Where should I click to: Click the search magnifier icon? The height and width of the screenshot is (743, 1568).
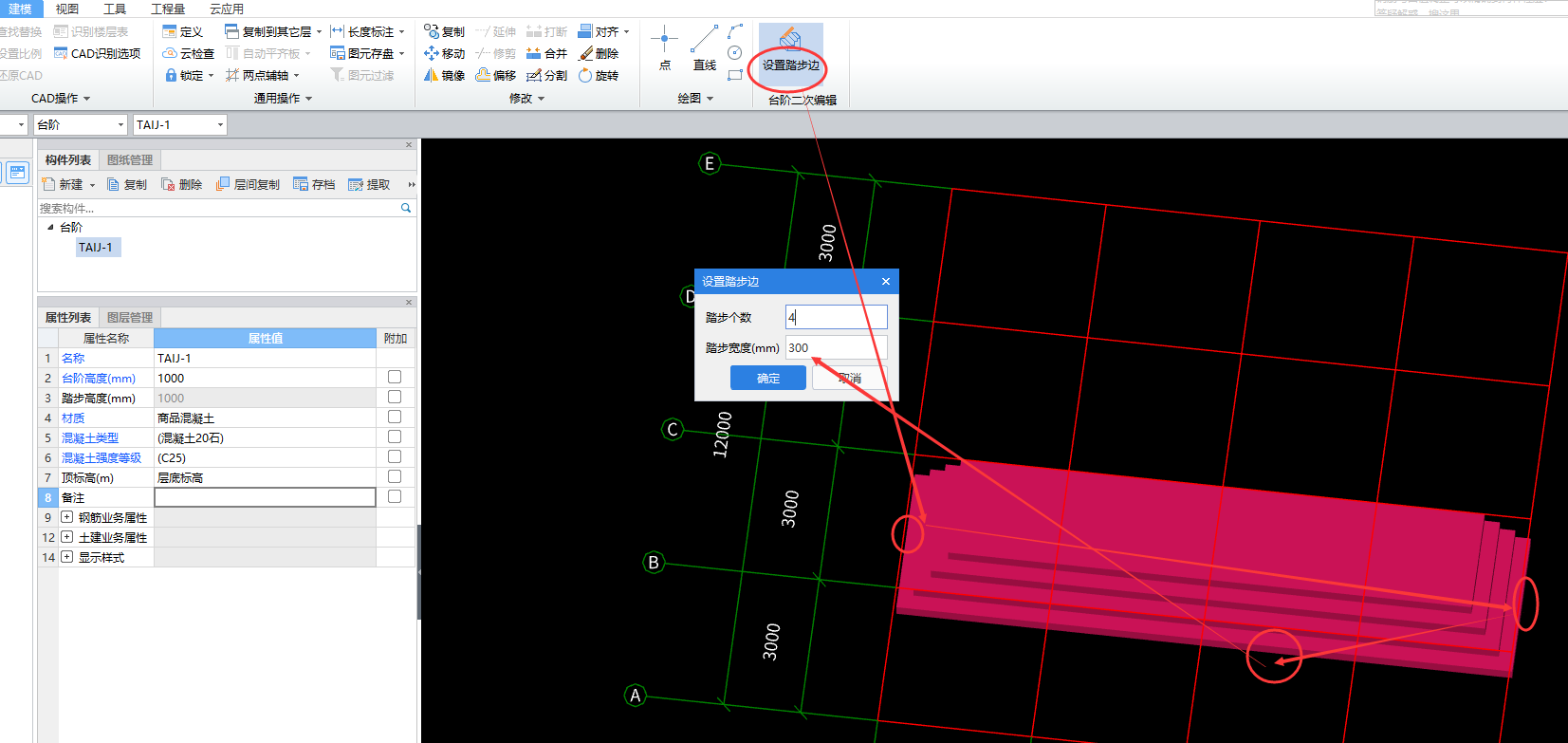pos(406,208)
